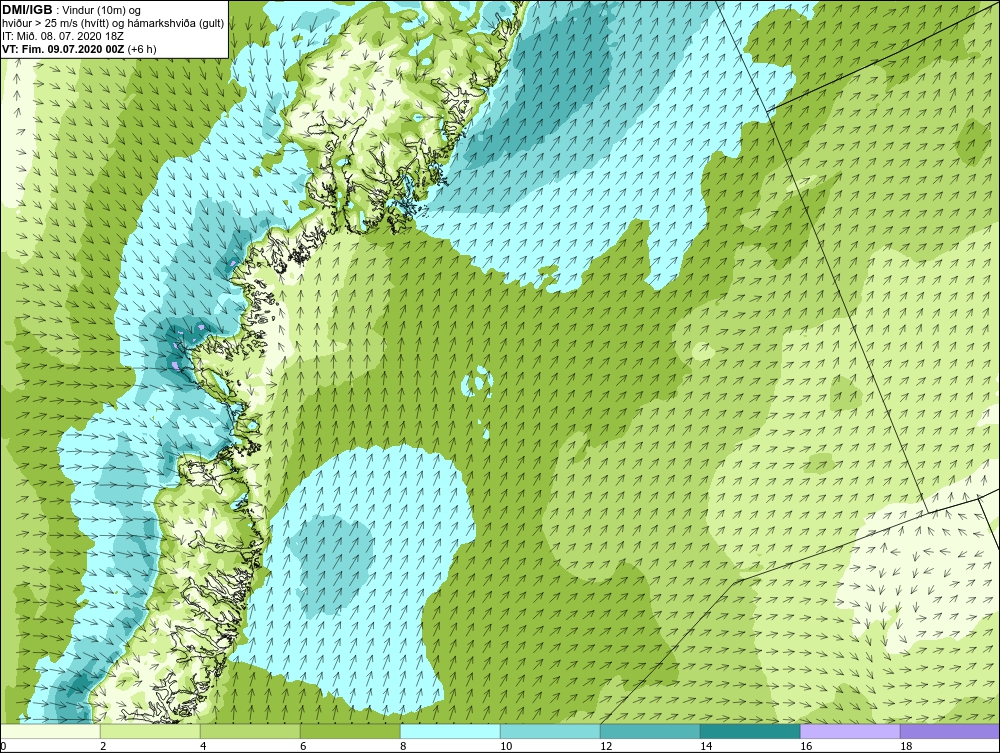Click the 12-14 m/s teal legend swatch
1000x753 pixels.
coord(650,731)
